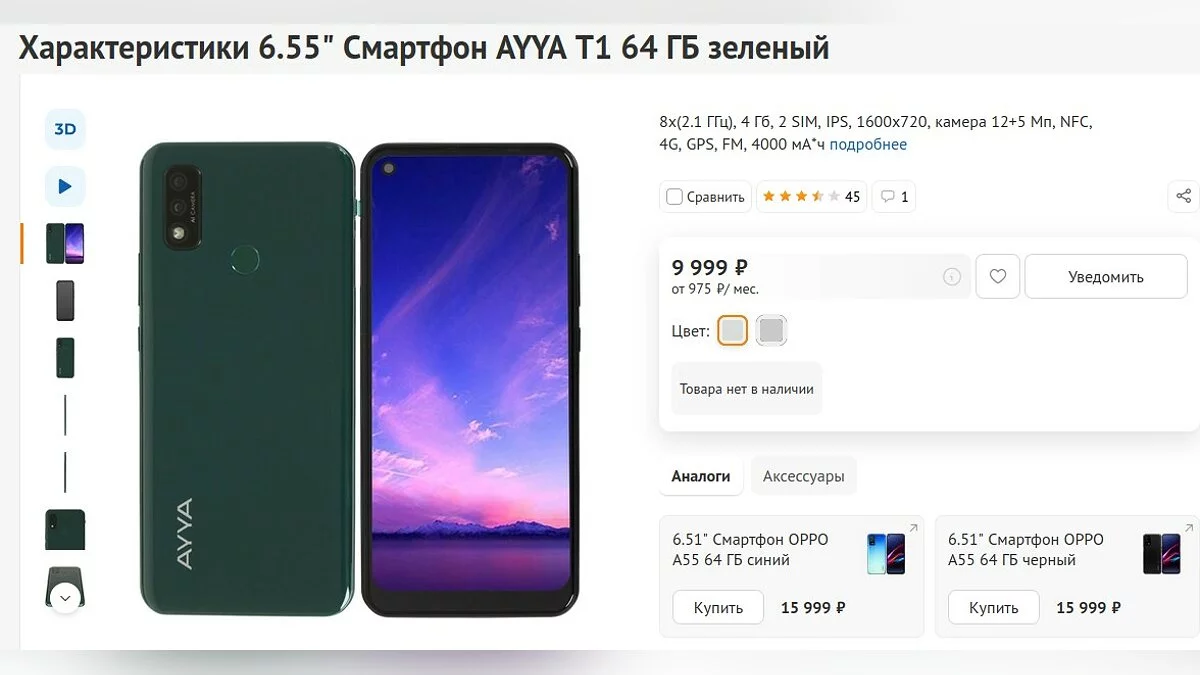Open the 3D view of the phone
Image resolution: width=1200 pixels, height=675 pixels.
(x=65, y=129)
